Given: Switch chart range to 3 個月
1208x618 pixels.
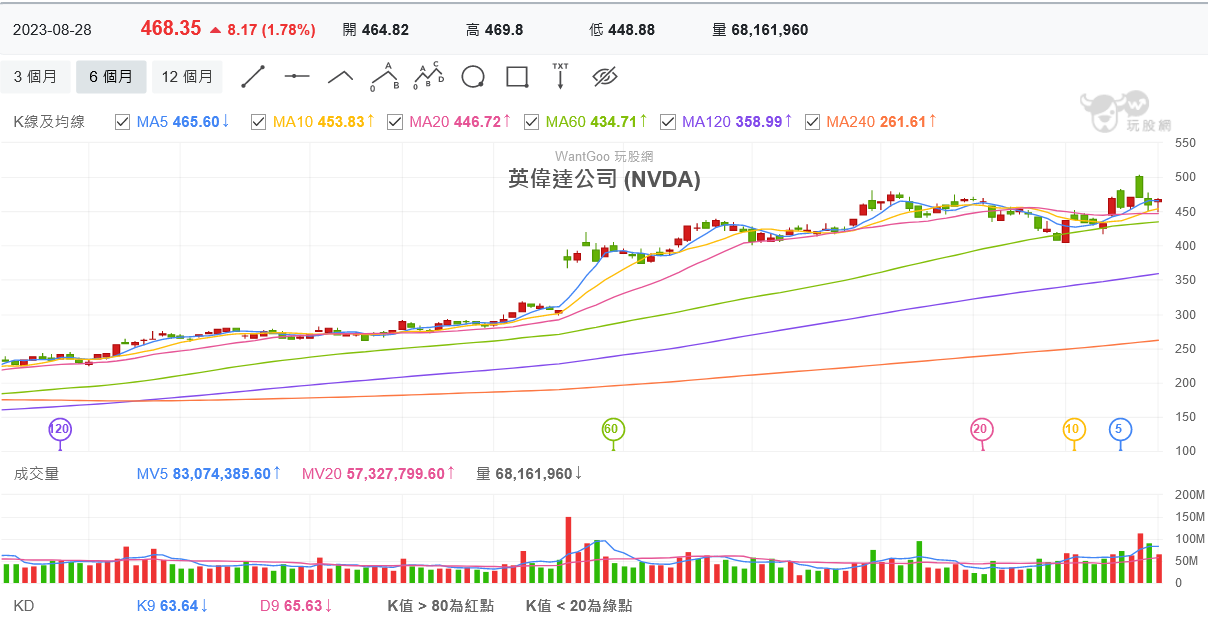Looking at the screenshot, I should coord(36,77).
